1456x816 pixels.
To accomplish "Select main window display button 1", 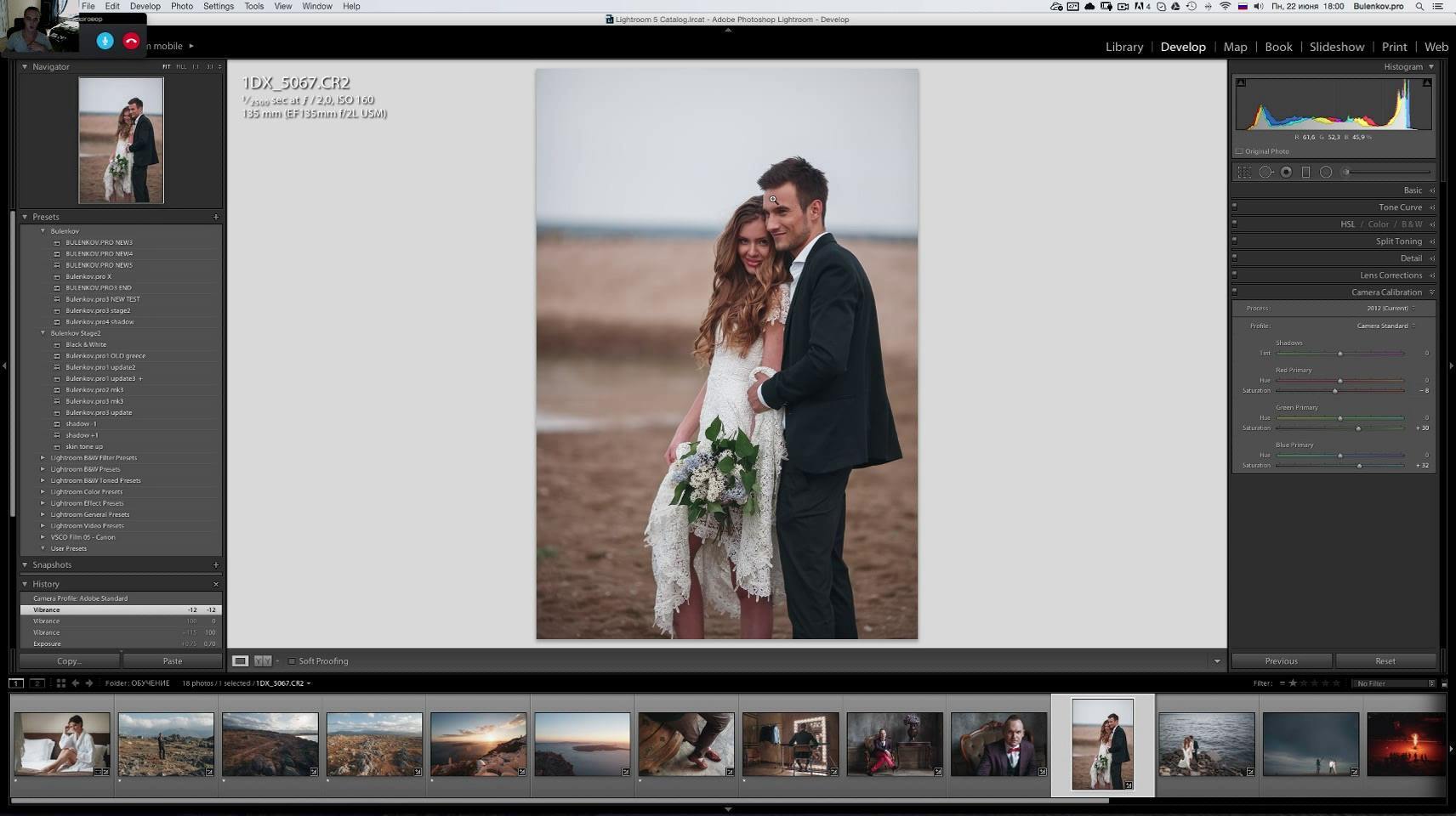I will 16,683.
